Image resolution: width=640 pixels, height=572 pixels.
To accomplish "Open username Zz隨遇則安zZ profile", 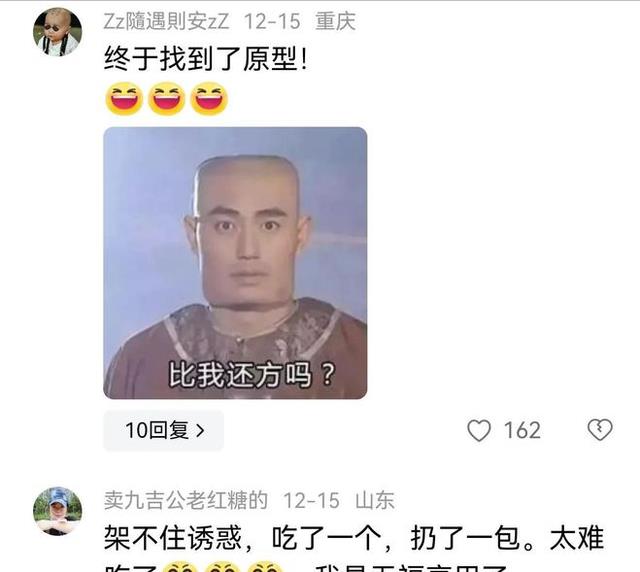I will click(166, 22).
